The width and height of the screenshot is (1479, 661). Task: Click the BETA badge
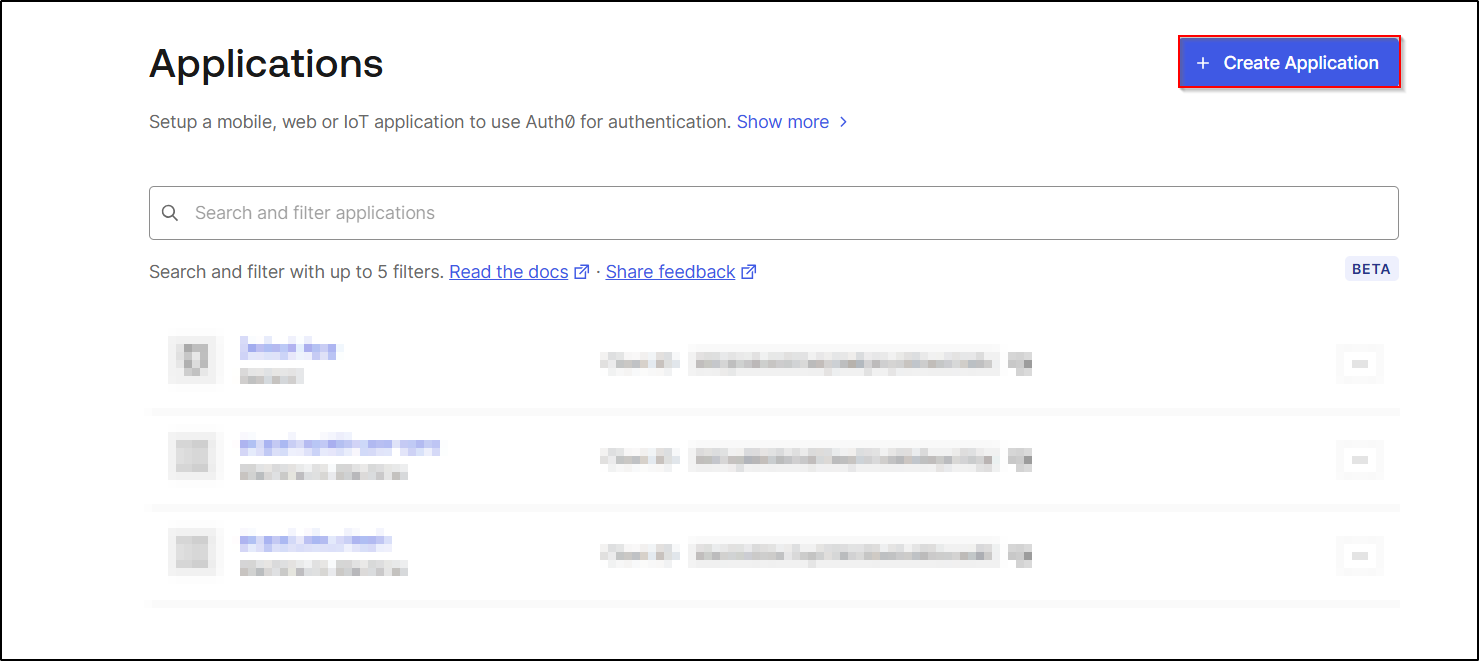pyautogui.click(x=1371, y=269)
